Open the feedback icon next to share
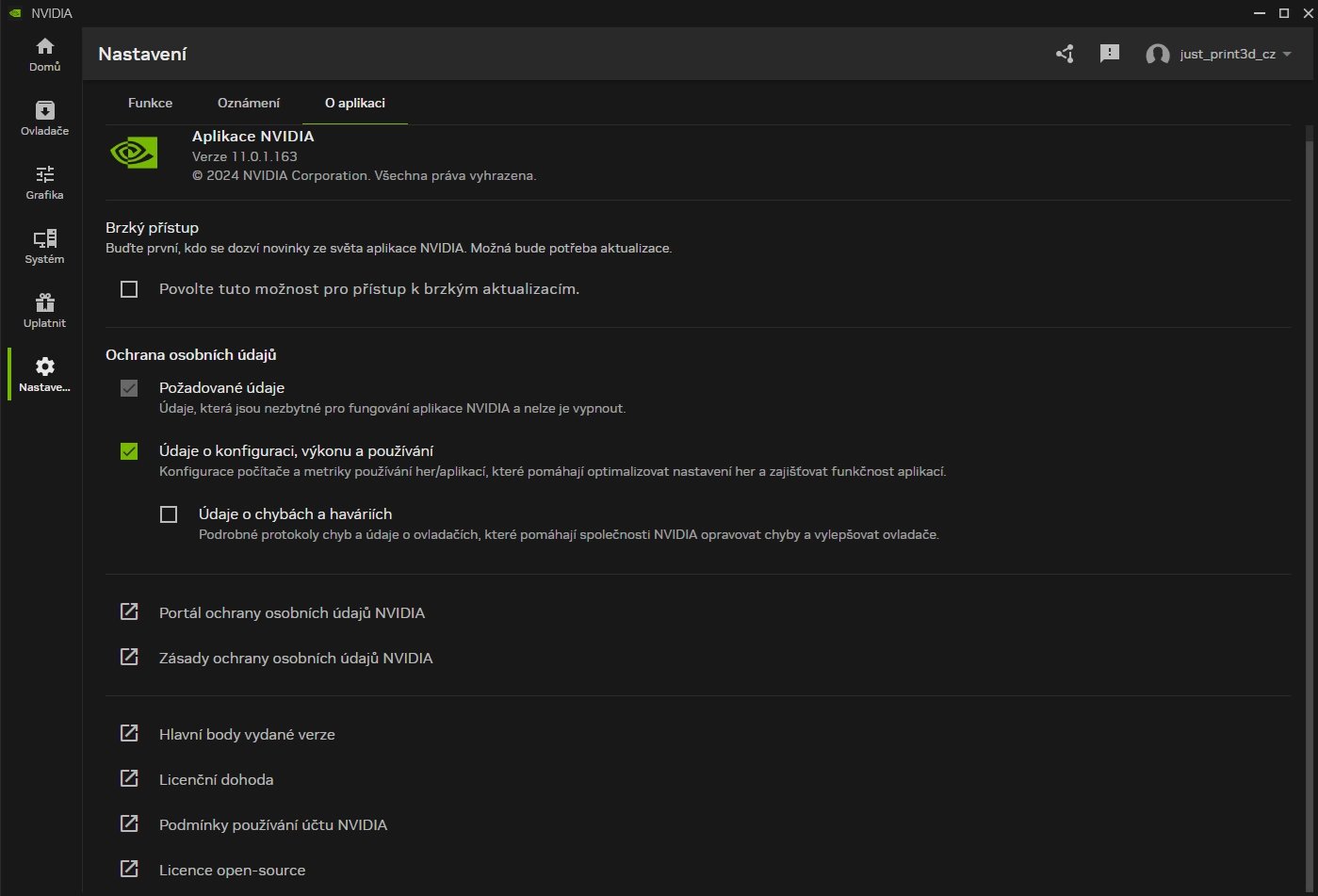 1109,54
